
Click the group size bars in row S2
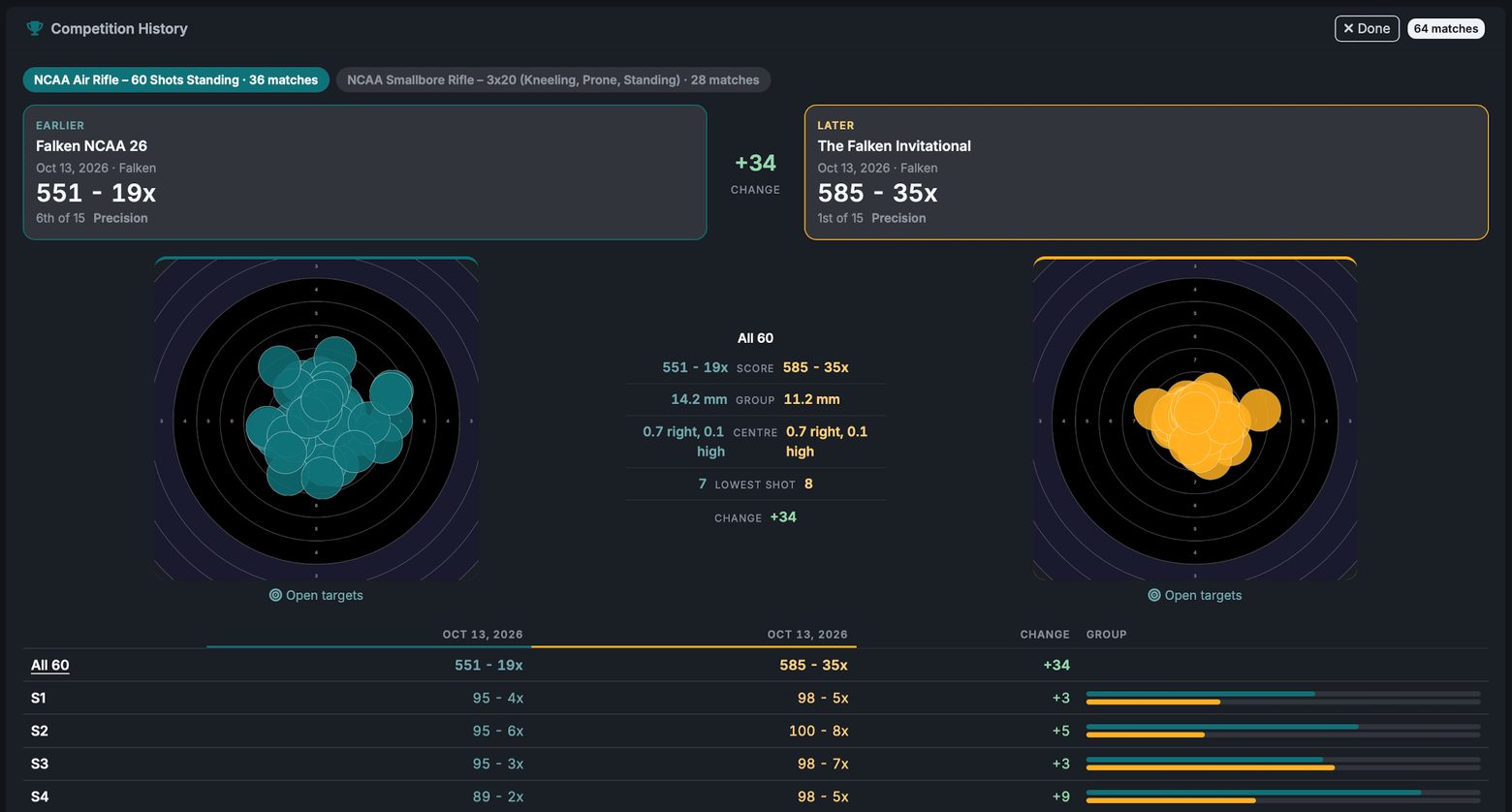(1283, 731)
